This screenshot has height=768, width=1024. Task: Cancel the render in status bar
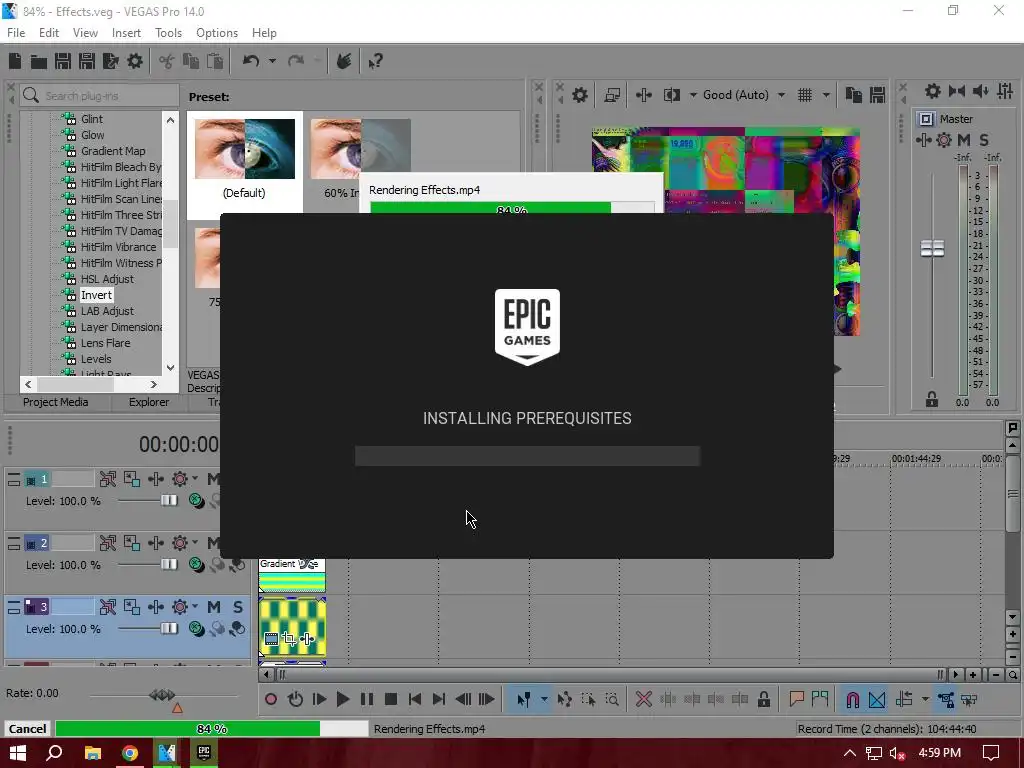27,729
